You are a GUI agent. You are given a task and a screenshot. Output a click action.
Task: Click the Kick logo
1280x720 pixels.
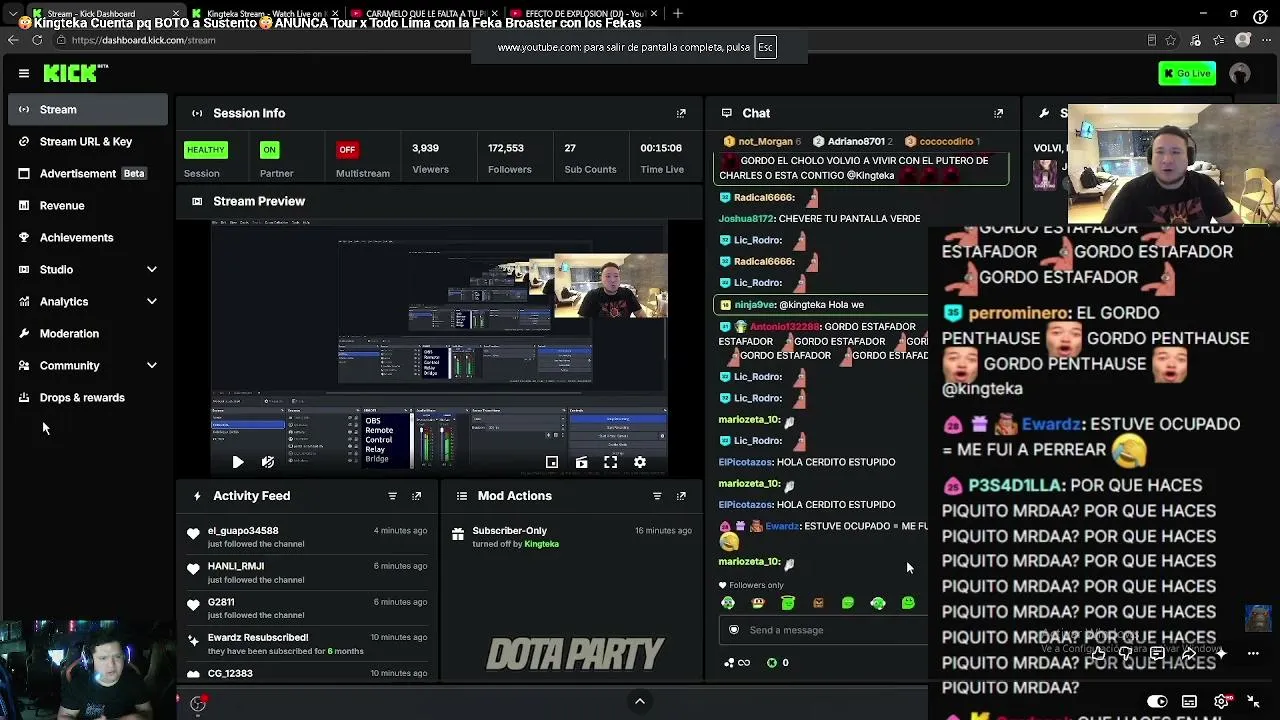(x=76, y=73)
